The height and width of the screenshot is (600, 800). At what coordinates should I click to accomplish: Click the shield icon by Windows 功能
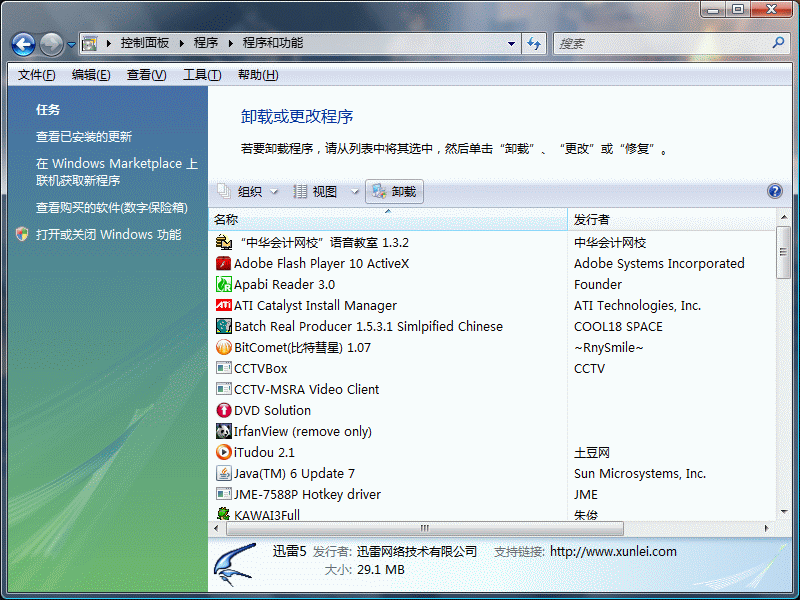pos(22,234)
